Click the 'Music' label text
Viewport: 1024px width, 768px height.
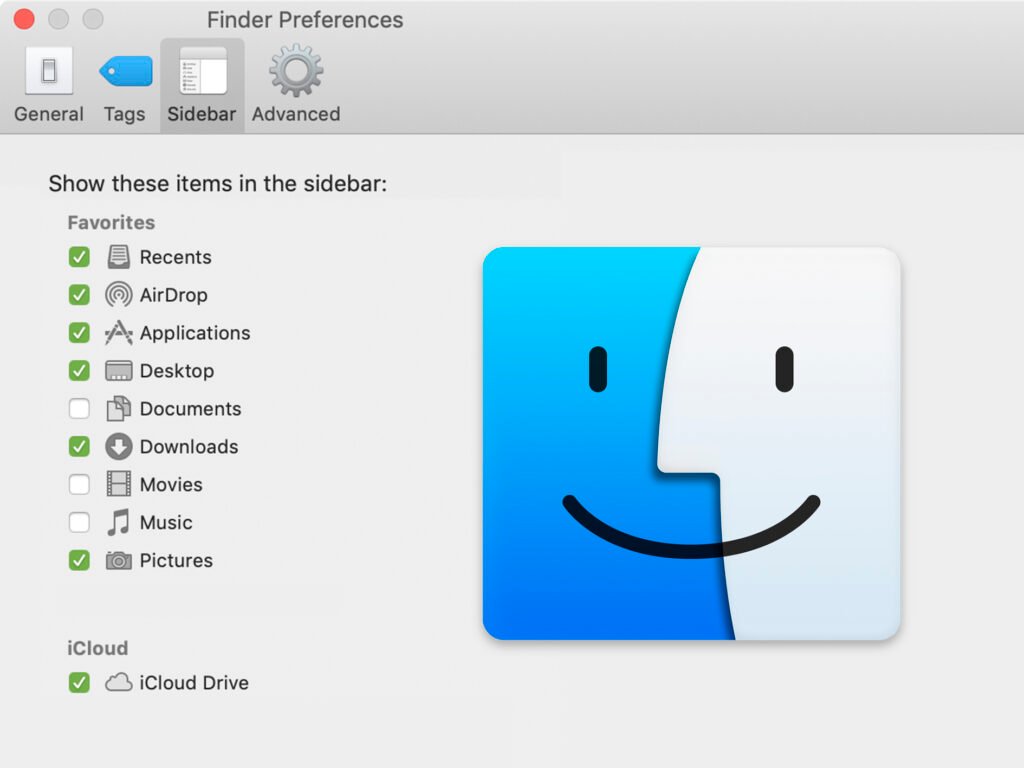167,522
